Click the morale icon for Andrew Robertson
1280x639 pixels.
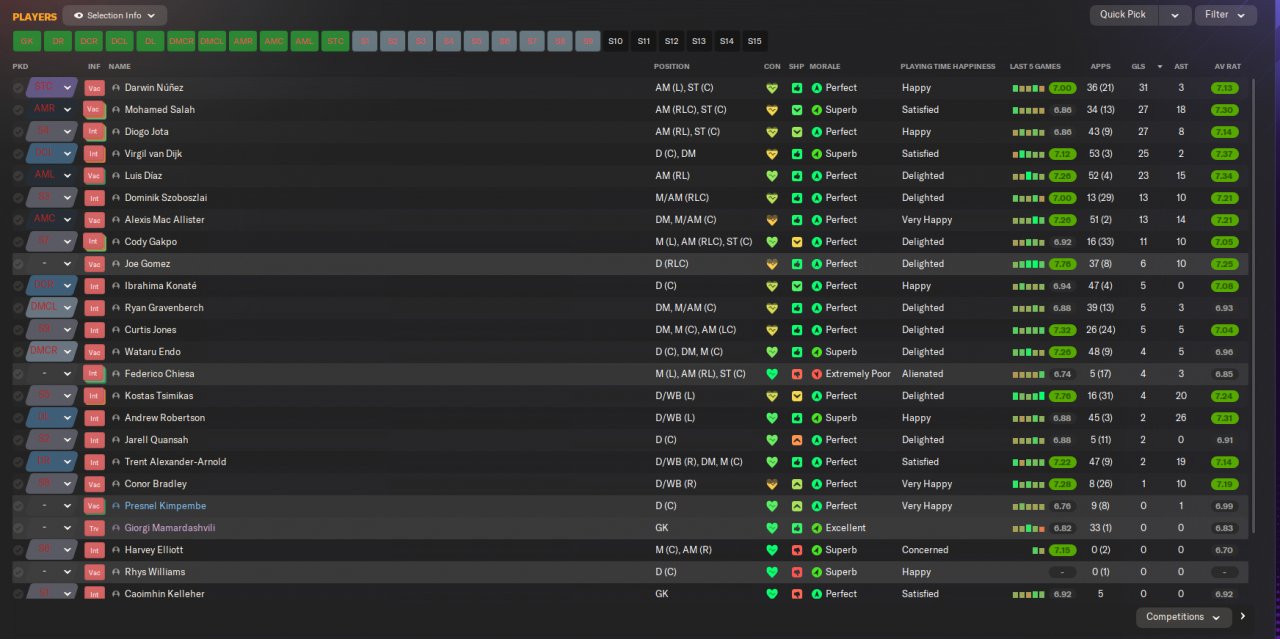[817, 418]
